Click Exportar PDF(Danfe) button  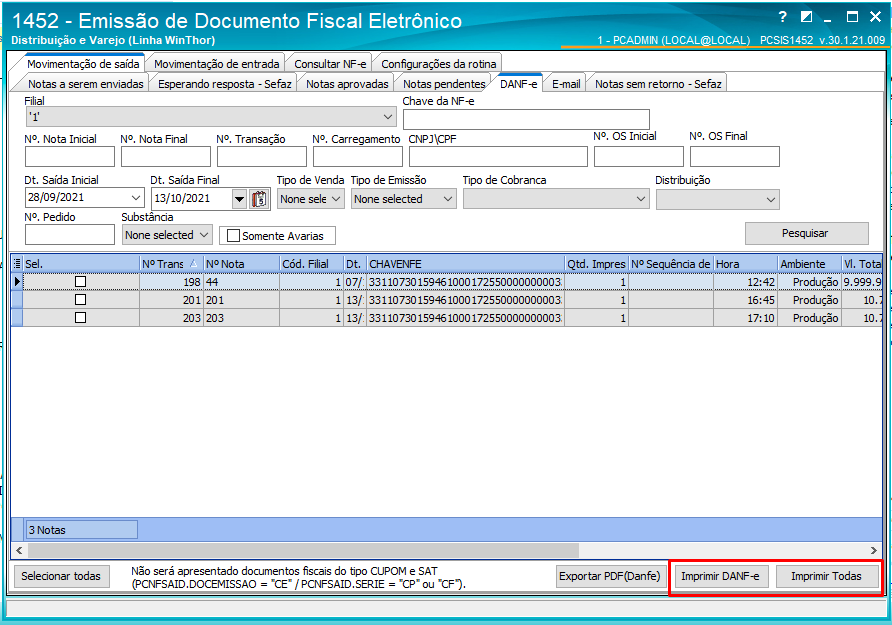(610, 576)
